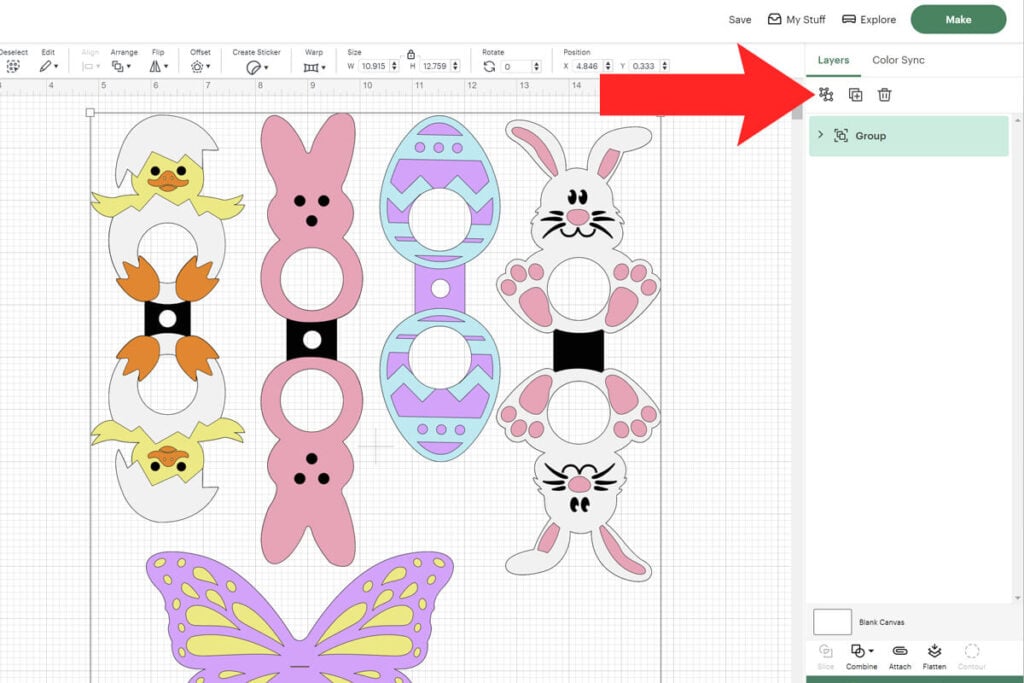
Task: Click the Deselect tool
Action: point(13,64)
